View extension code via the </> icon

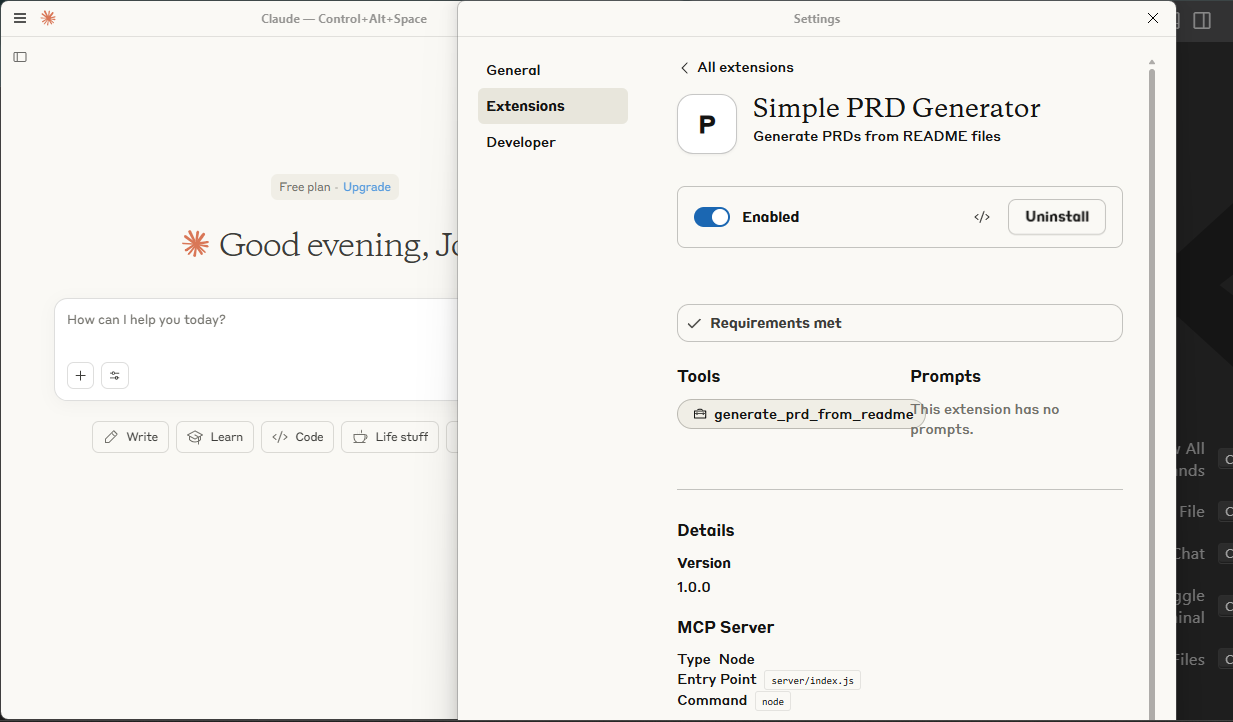point(981,216)
